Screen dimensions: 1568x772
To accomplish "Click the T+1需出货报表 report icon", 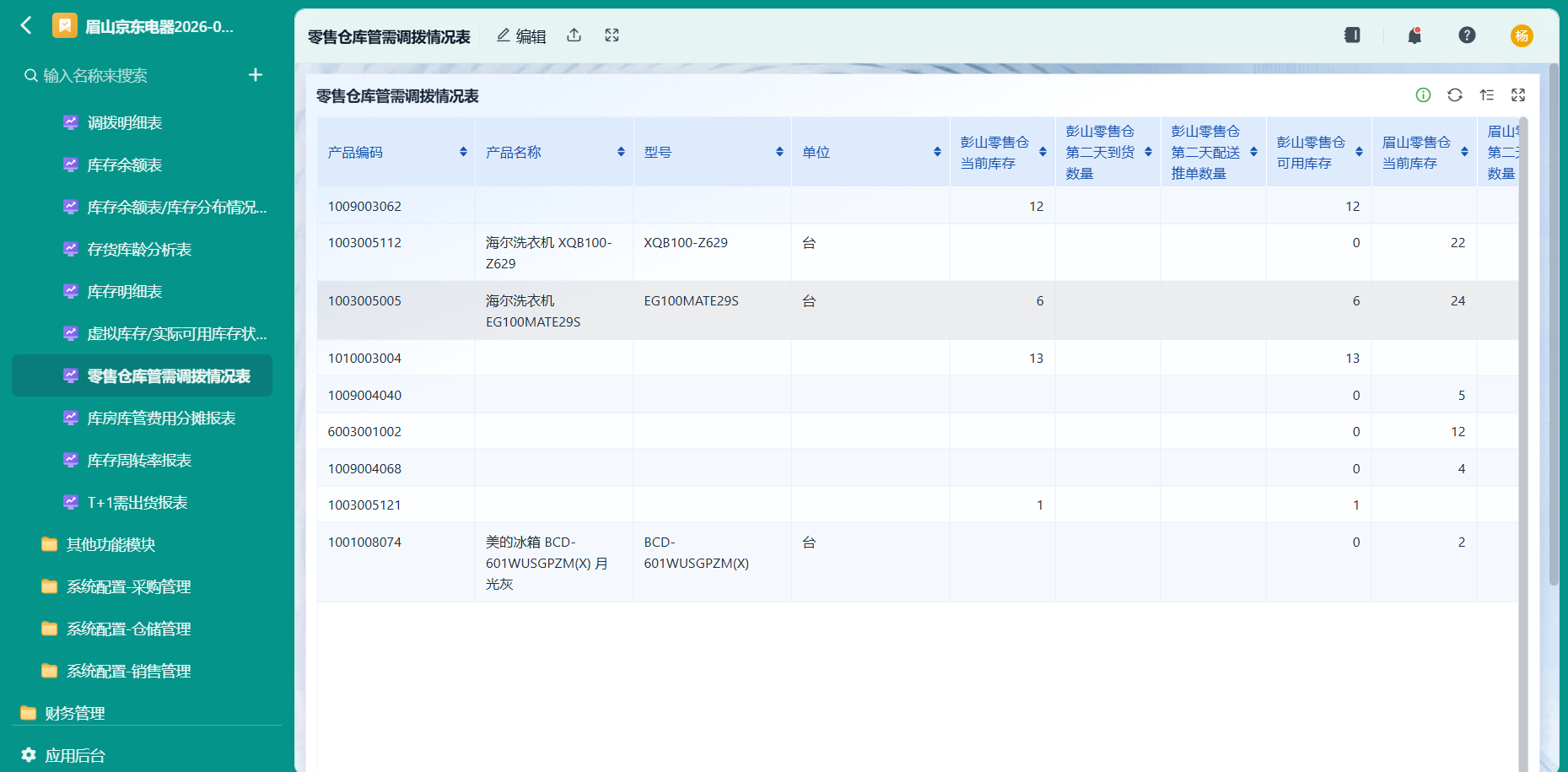I will (x=71, y=502).
